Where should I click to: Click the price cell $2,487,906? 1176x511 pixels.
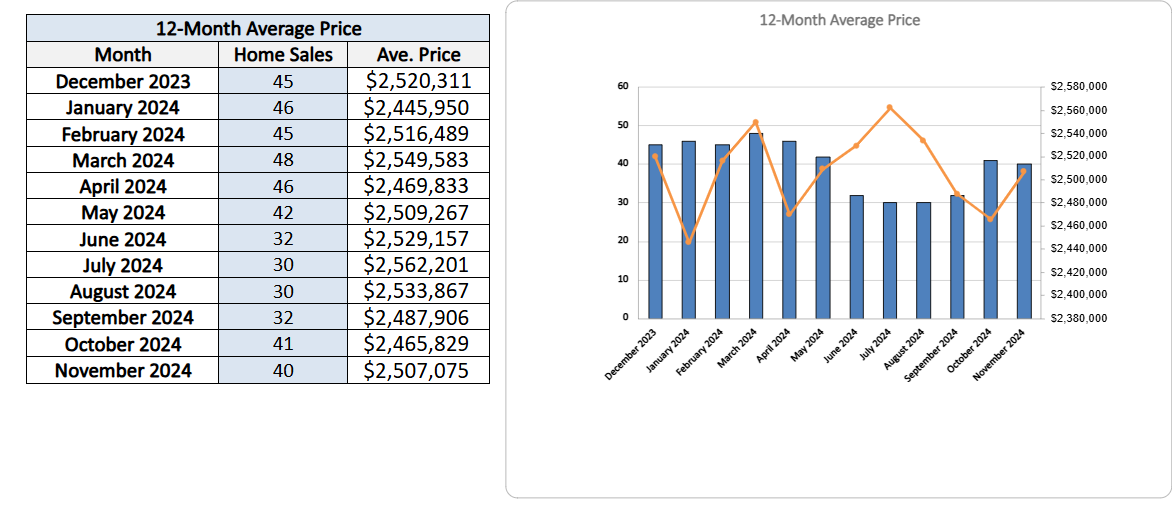point(418,317)
